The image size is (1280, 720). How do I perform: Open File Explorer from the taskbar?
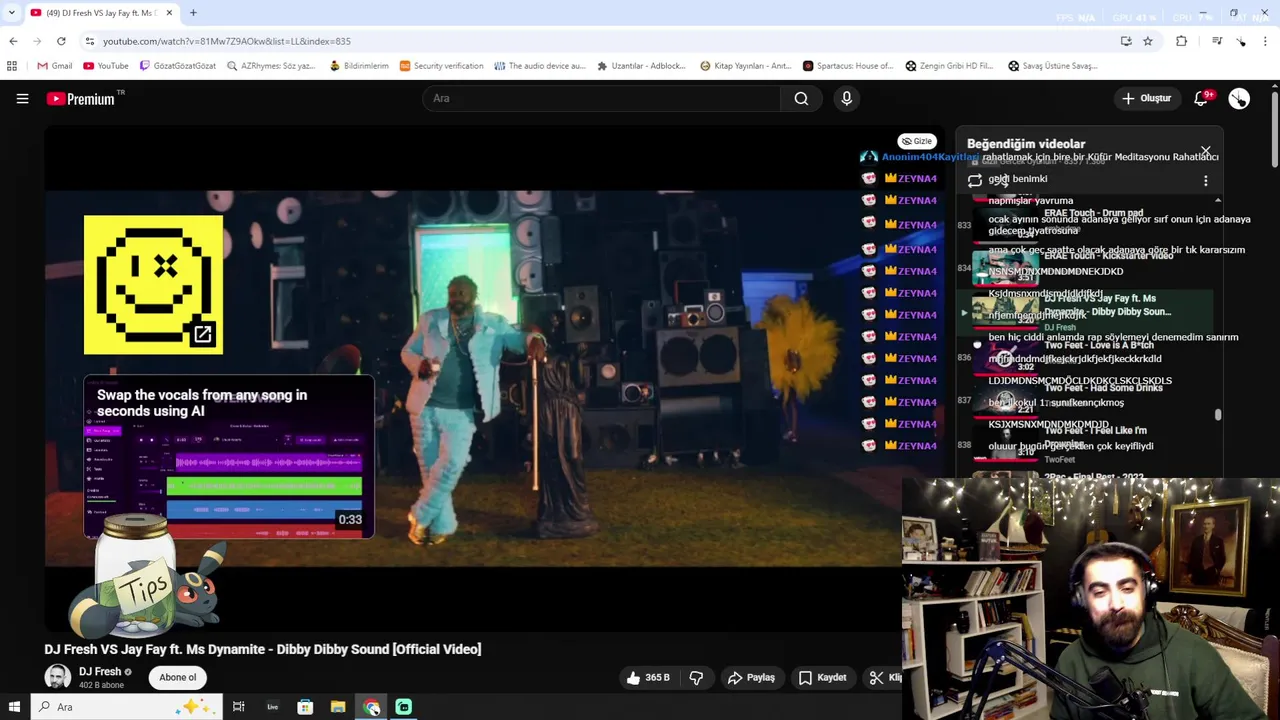click(x=338, y=707)
